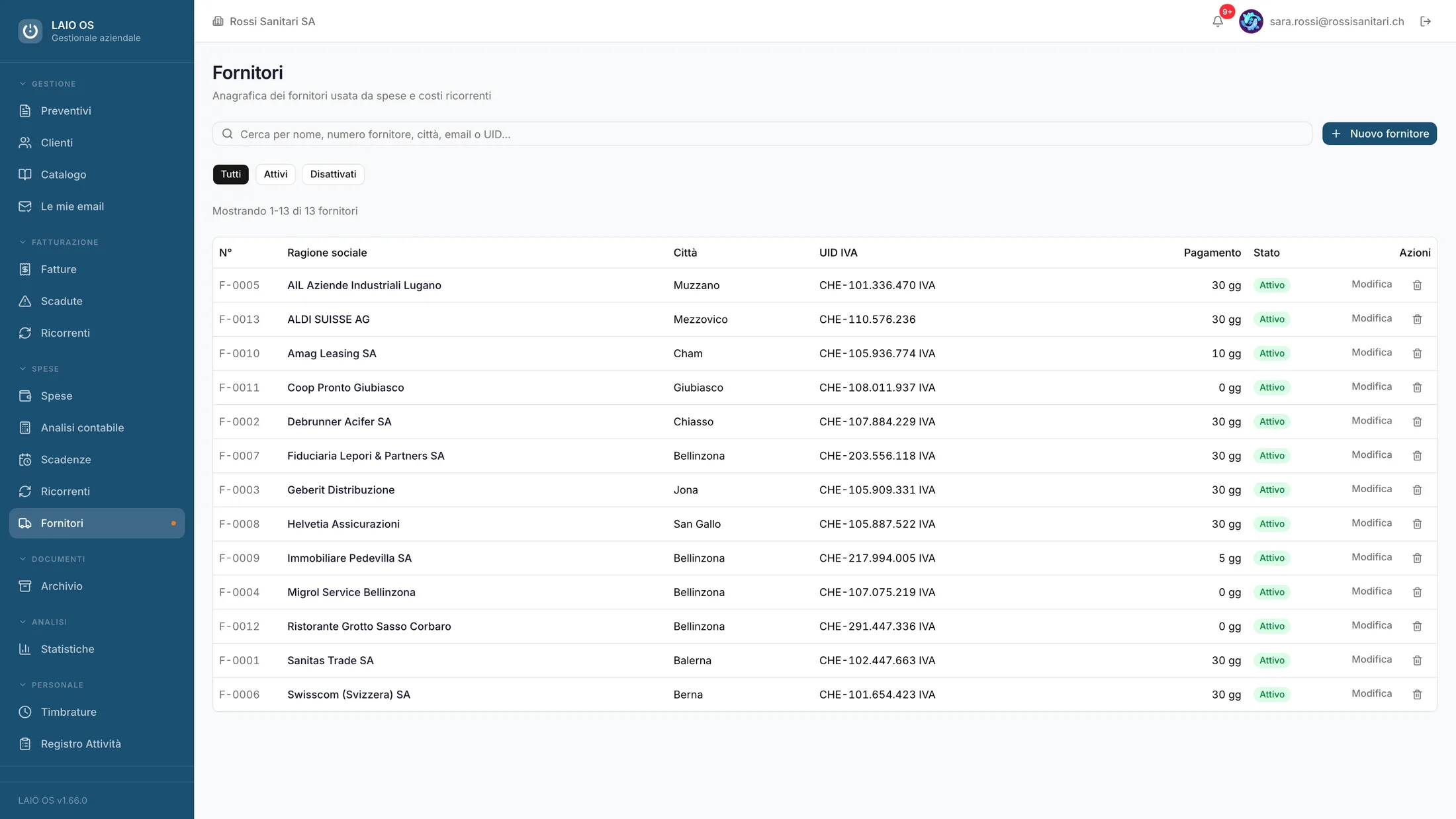Viewport: 1456px width, 819px height.
Task: Collapse the DOCUMENTI sidebar section
Action: point(52,559)
